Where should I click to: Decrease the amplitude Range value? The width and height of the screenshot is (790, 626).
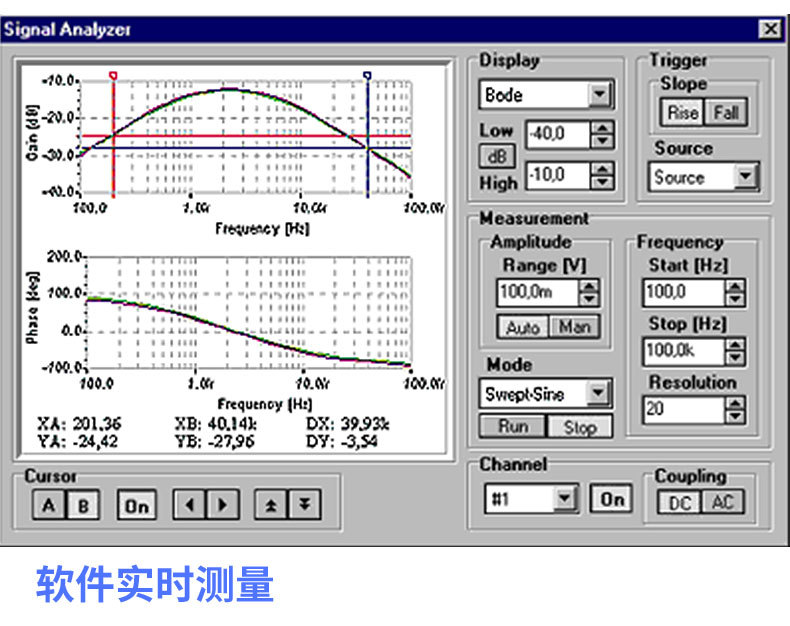click(x=588, y=300)
